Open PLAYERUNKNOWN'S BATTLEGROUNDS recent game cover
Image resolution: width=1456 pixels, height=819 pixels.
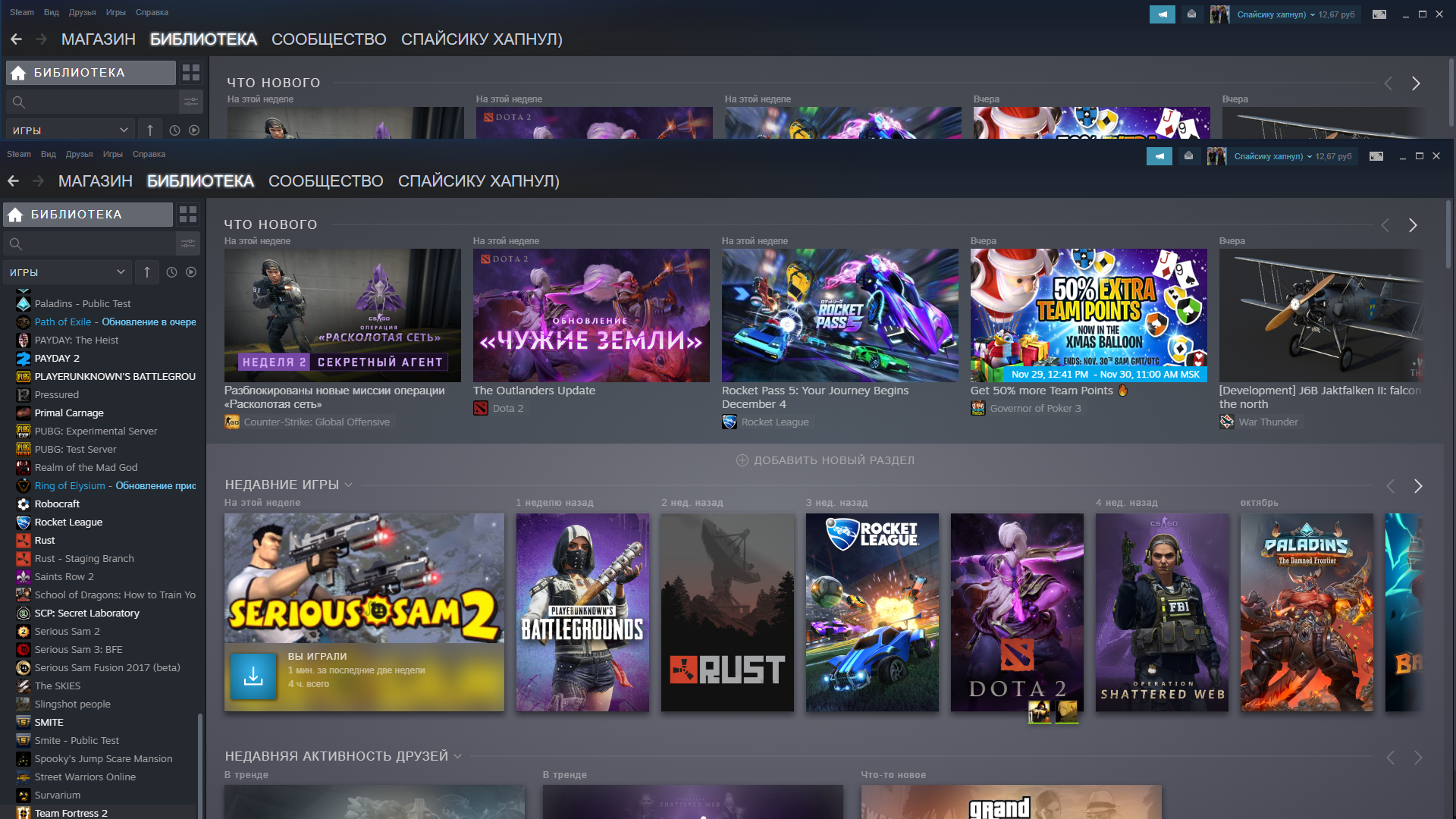(x=582, y=613)
